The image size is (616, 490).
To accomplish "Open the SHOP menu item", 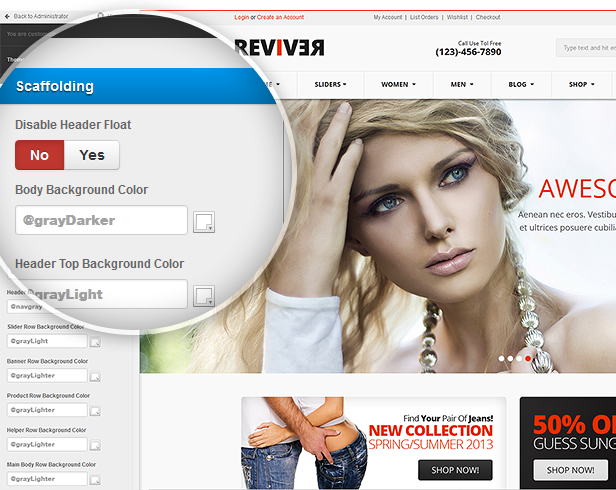I will click(581, 85).
